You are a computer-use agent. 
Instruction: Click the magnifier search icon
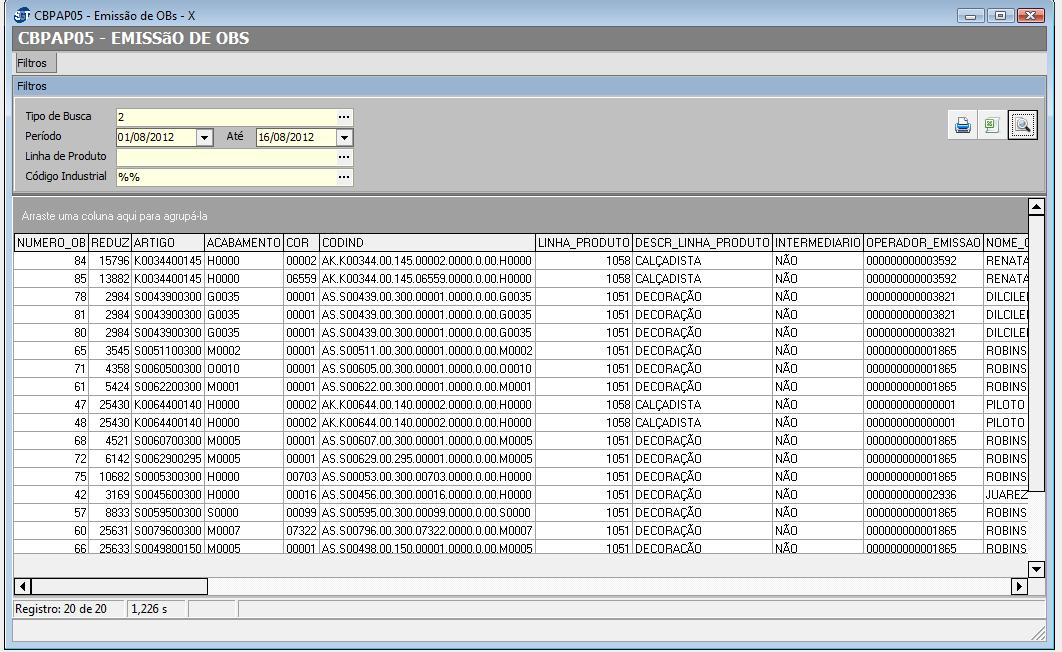click(x=1021, y=125)
